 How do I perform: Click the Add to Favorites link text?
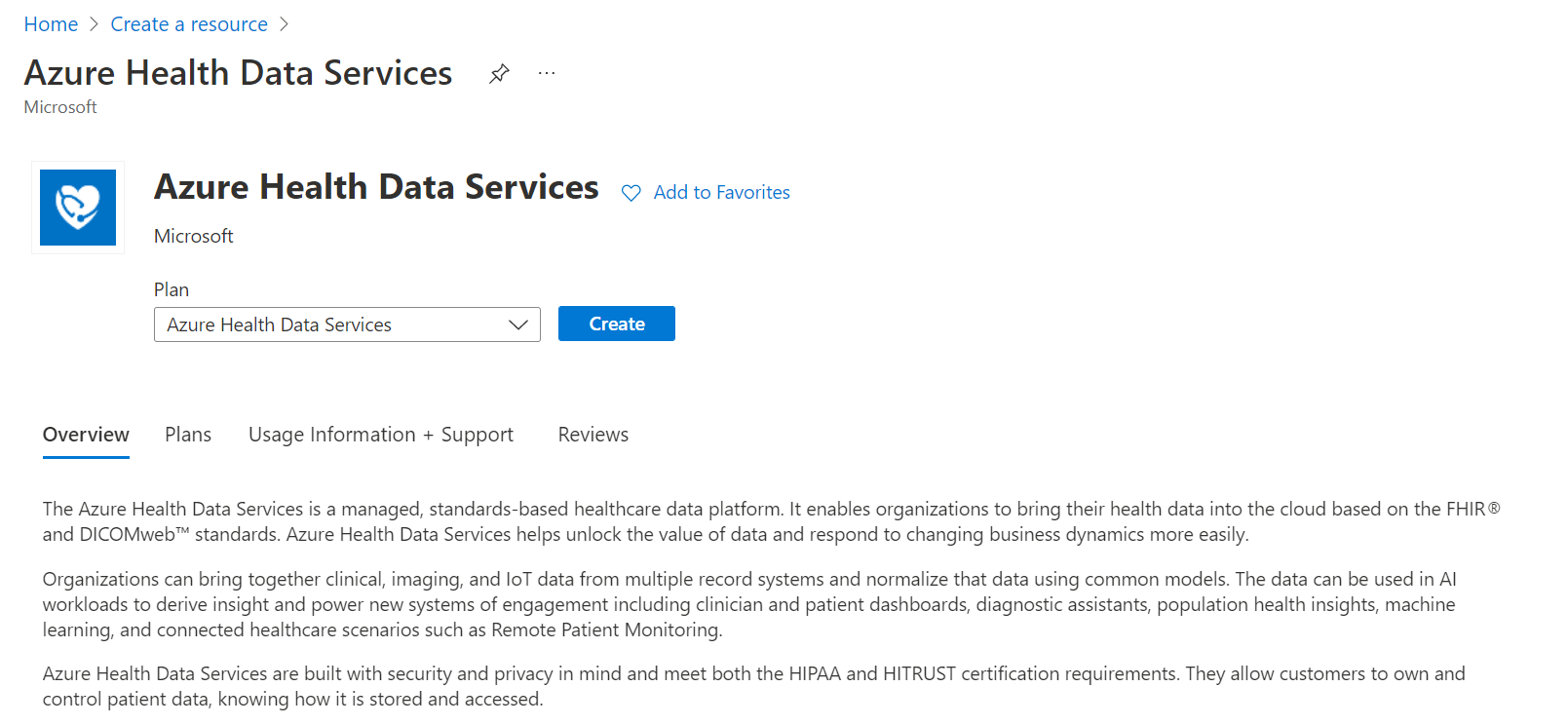pyautogui.click(x=721, y=193)
